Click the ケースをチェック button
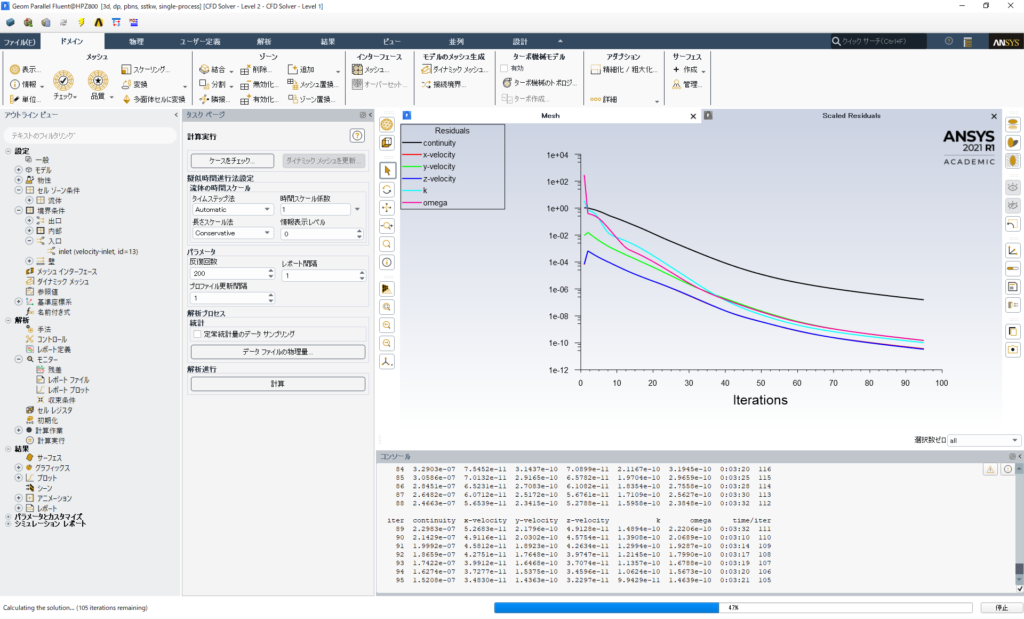The image size is (1024, 619). coord(232,161)
